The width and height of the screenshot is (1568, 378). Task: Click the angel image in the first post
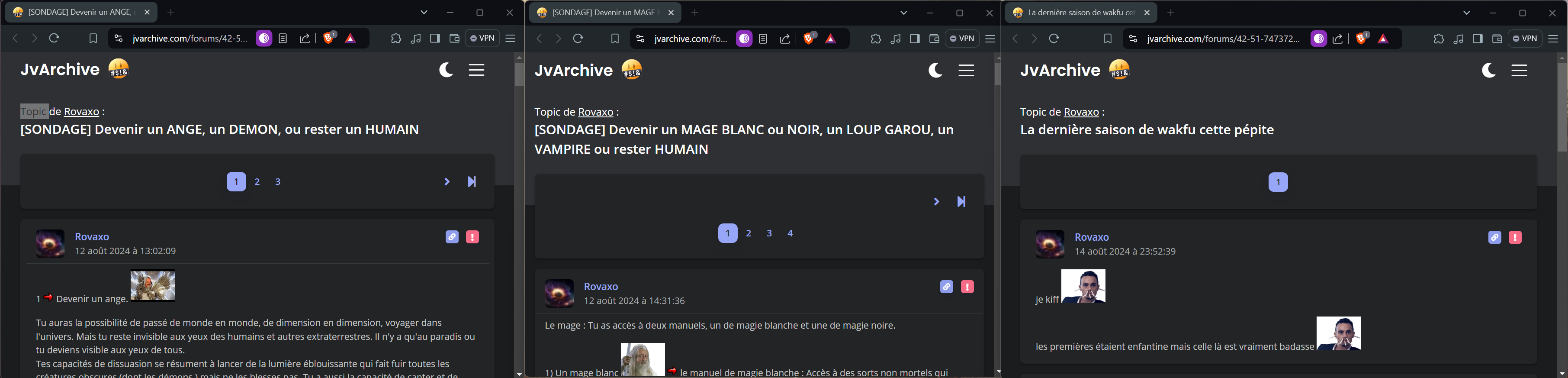pos(153,285)
